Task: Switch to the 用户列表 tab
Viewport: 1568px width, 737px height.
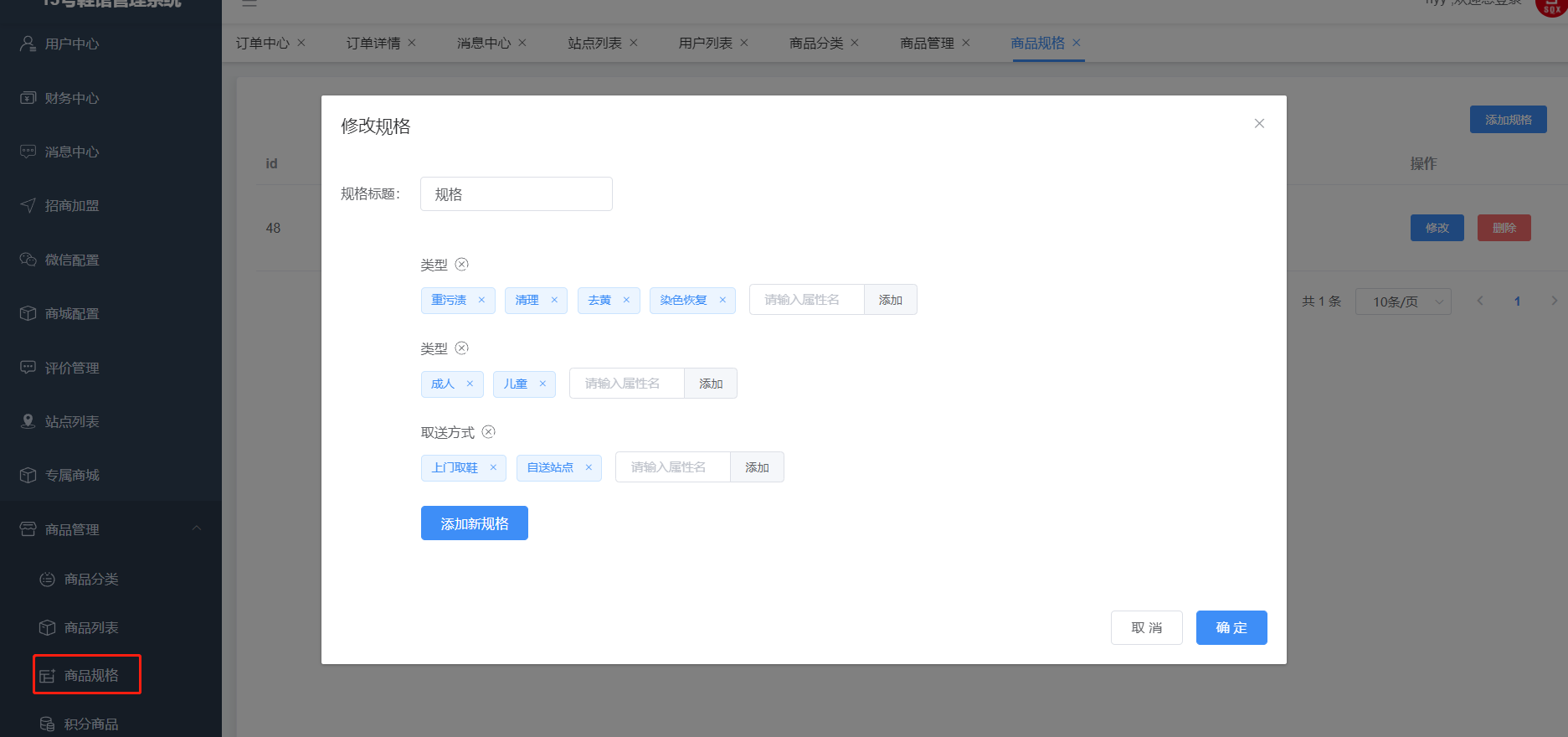Action: [705, 43]
